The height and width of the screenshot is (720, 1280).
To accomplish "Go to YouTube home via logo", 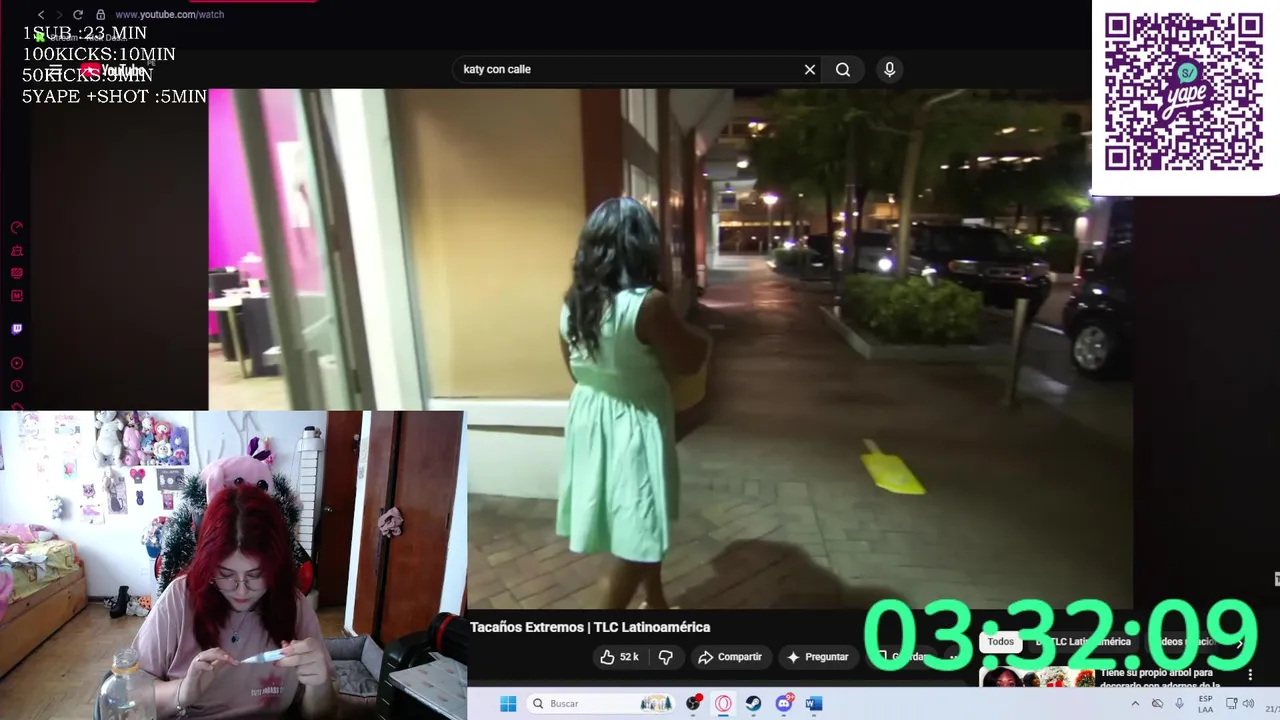I will click(113, 70).
